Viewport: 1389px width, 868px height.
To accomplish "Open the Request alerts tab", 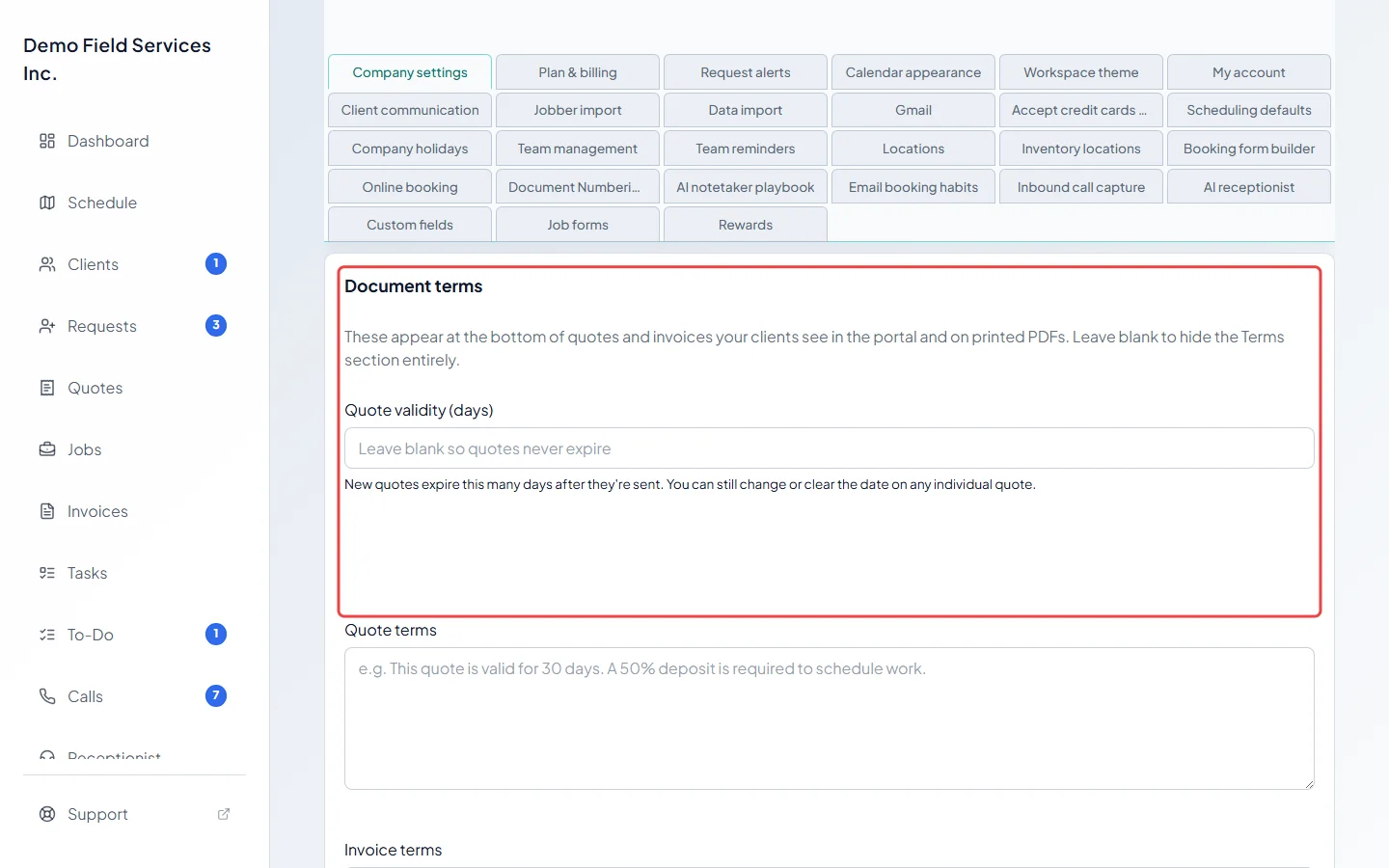I will (746, 72).
